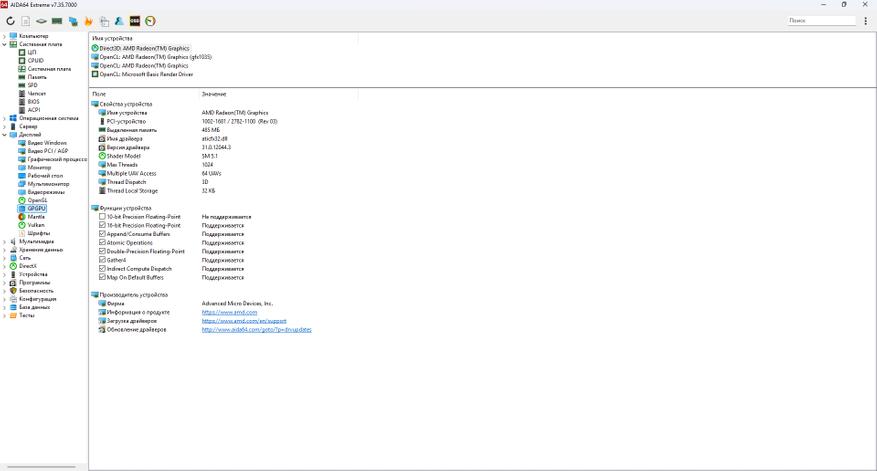Open SPD tree item
Viewport: 877px width, 471px height.
(x=32, y=85)
